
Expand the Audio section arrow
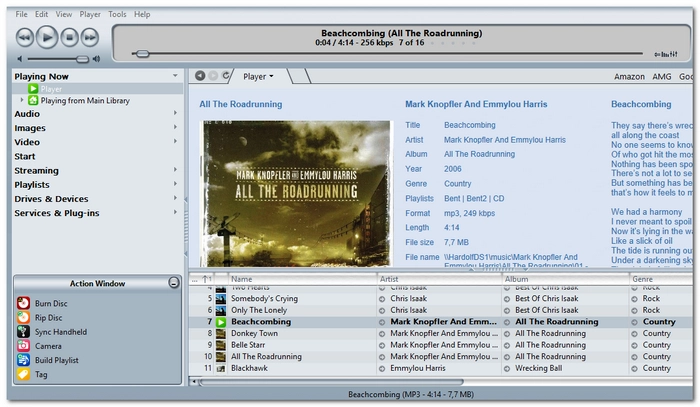tap(175, 113)
